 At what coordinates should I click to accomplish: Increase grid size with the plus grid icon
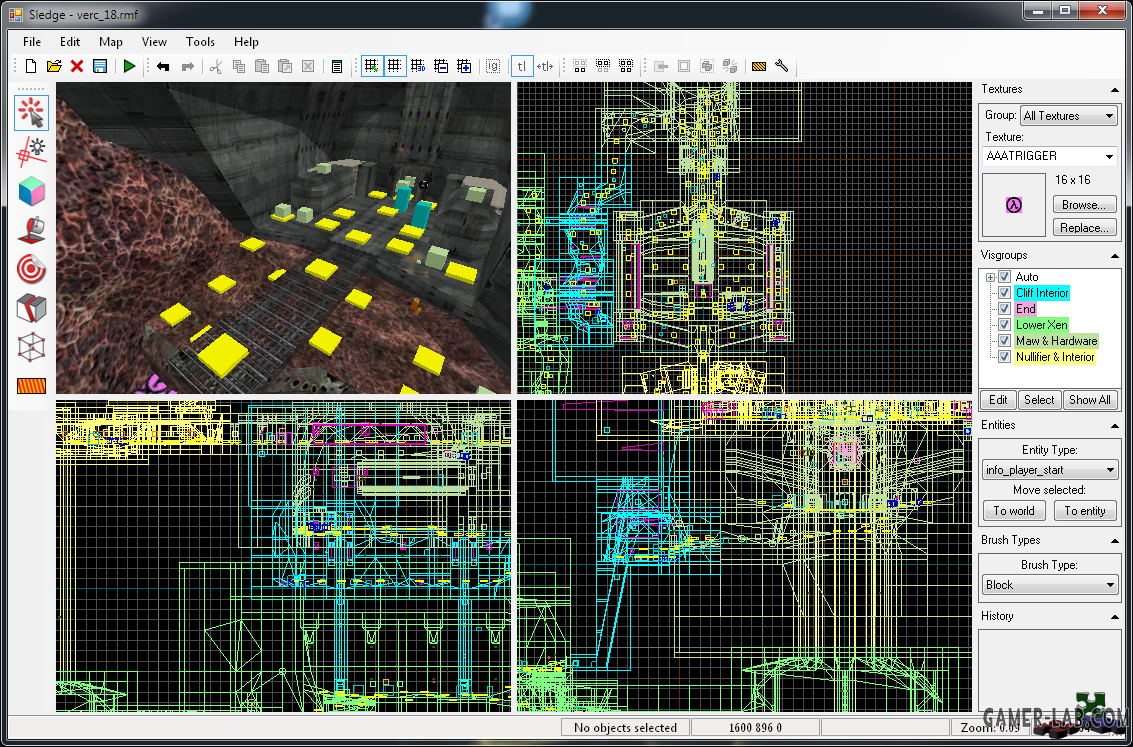tap(464, 66)
